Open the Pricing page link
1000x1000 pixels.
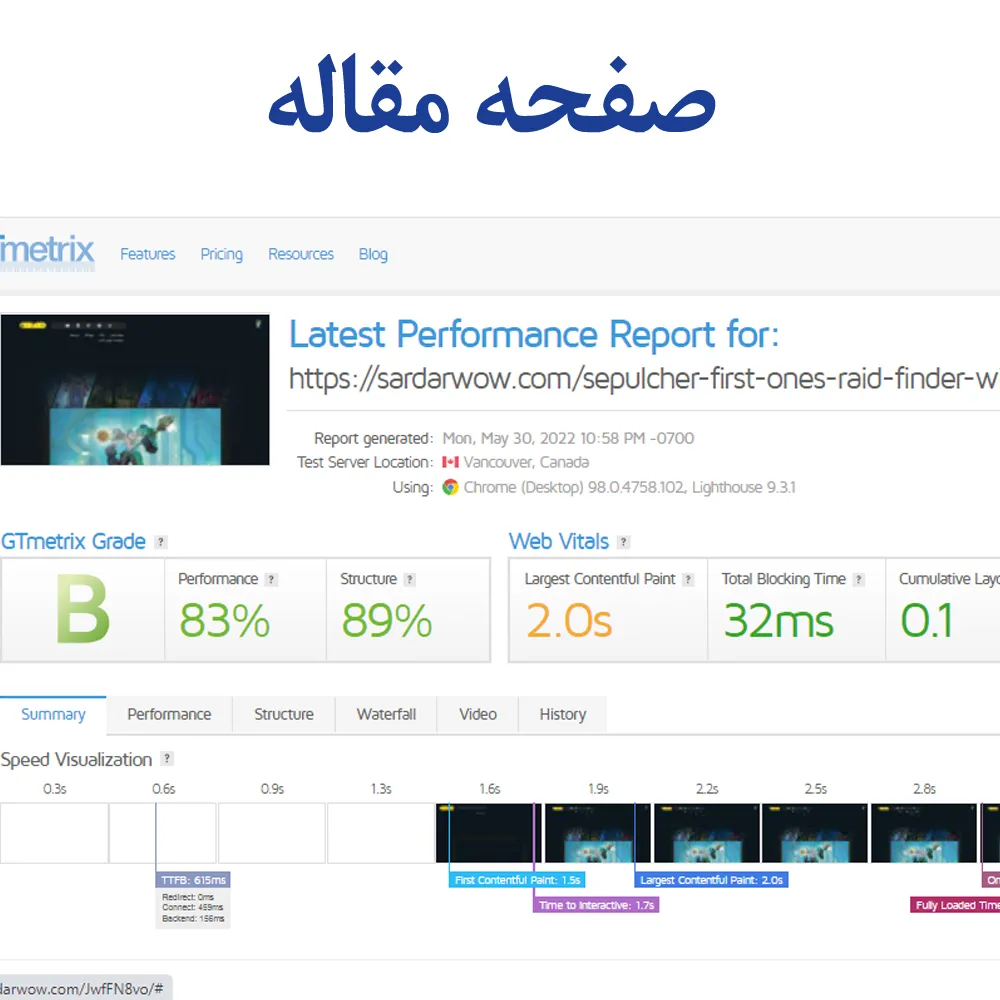(221, 254)
